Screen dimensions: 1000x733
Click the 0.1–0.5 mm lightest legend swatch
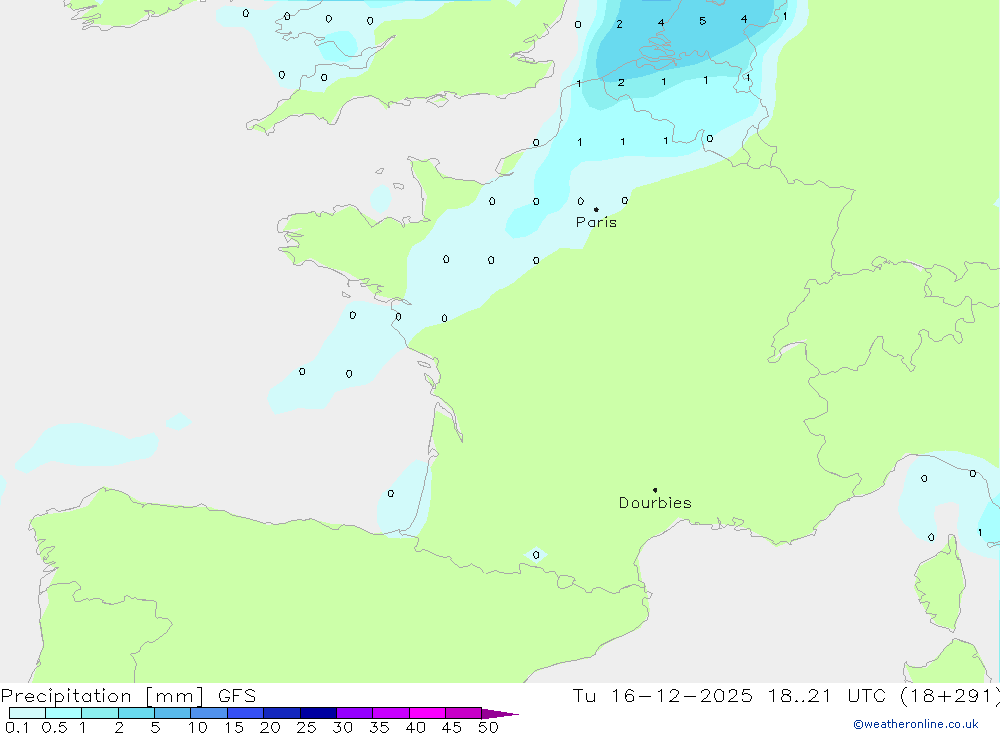27,713
